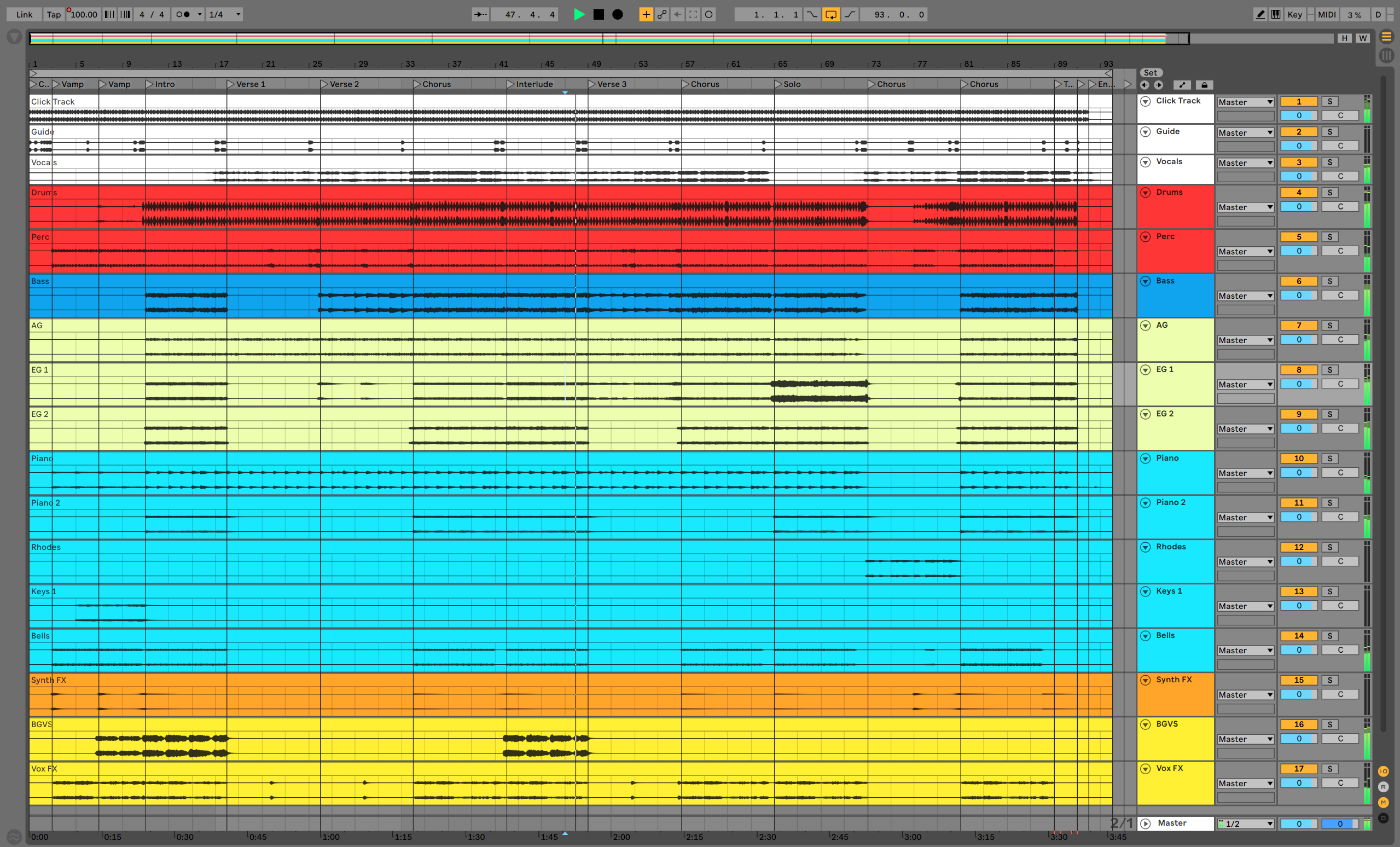Solo the Drums track
The width and height of the screenshot is (1400, 847).
1329,193
